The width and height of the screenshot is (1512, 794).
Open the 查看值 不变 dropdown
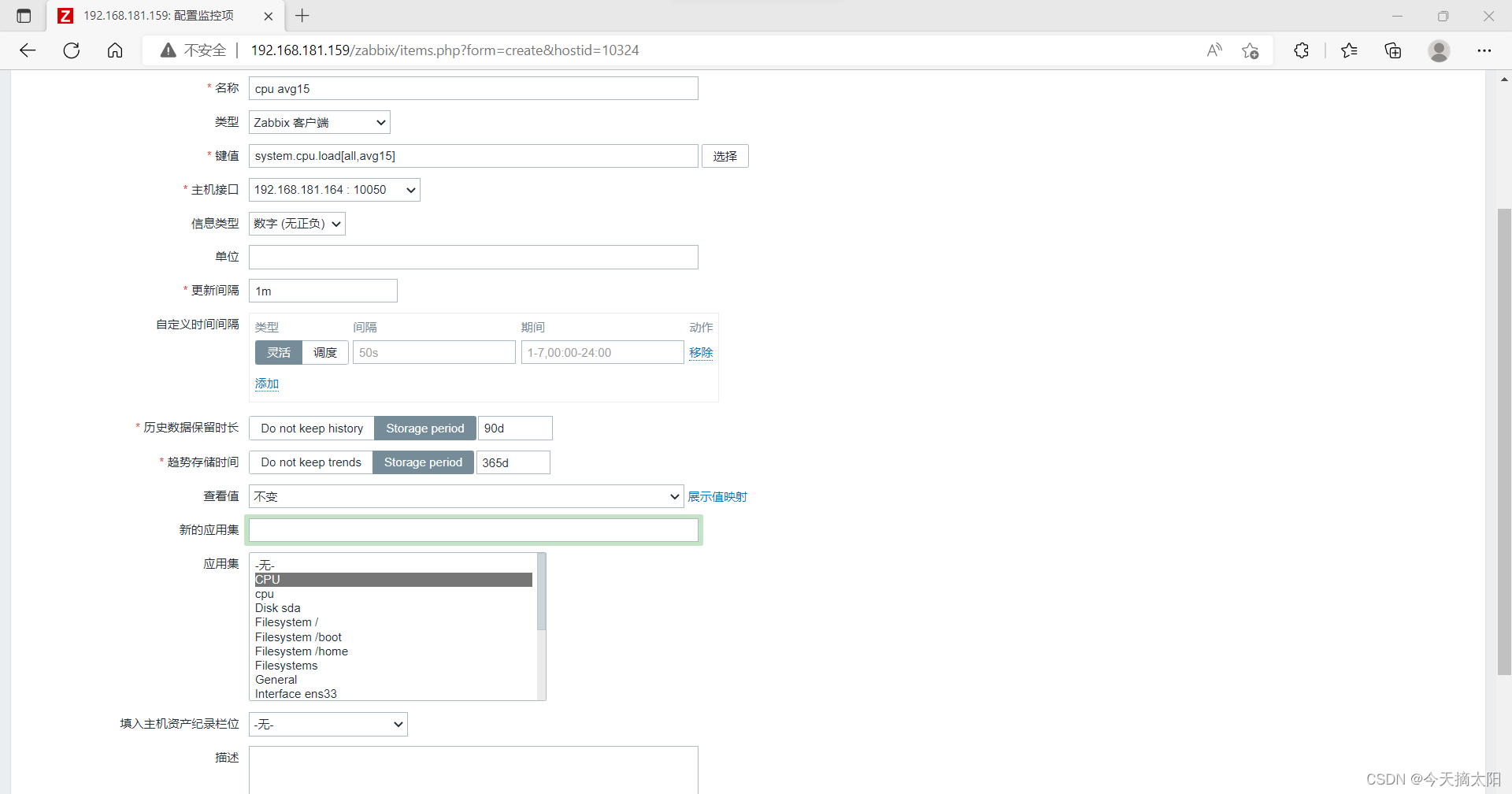pyautogui.click(x=466, y=496)
